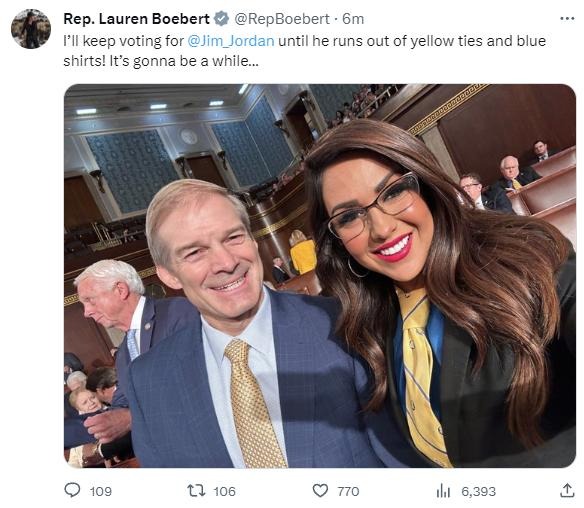Open the tweet's three-dot more options menu
This screenshot has width=584, height=508.
(x=567, y=18)
